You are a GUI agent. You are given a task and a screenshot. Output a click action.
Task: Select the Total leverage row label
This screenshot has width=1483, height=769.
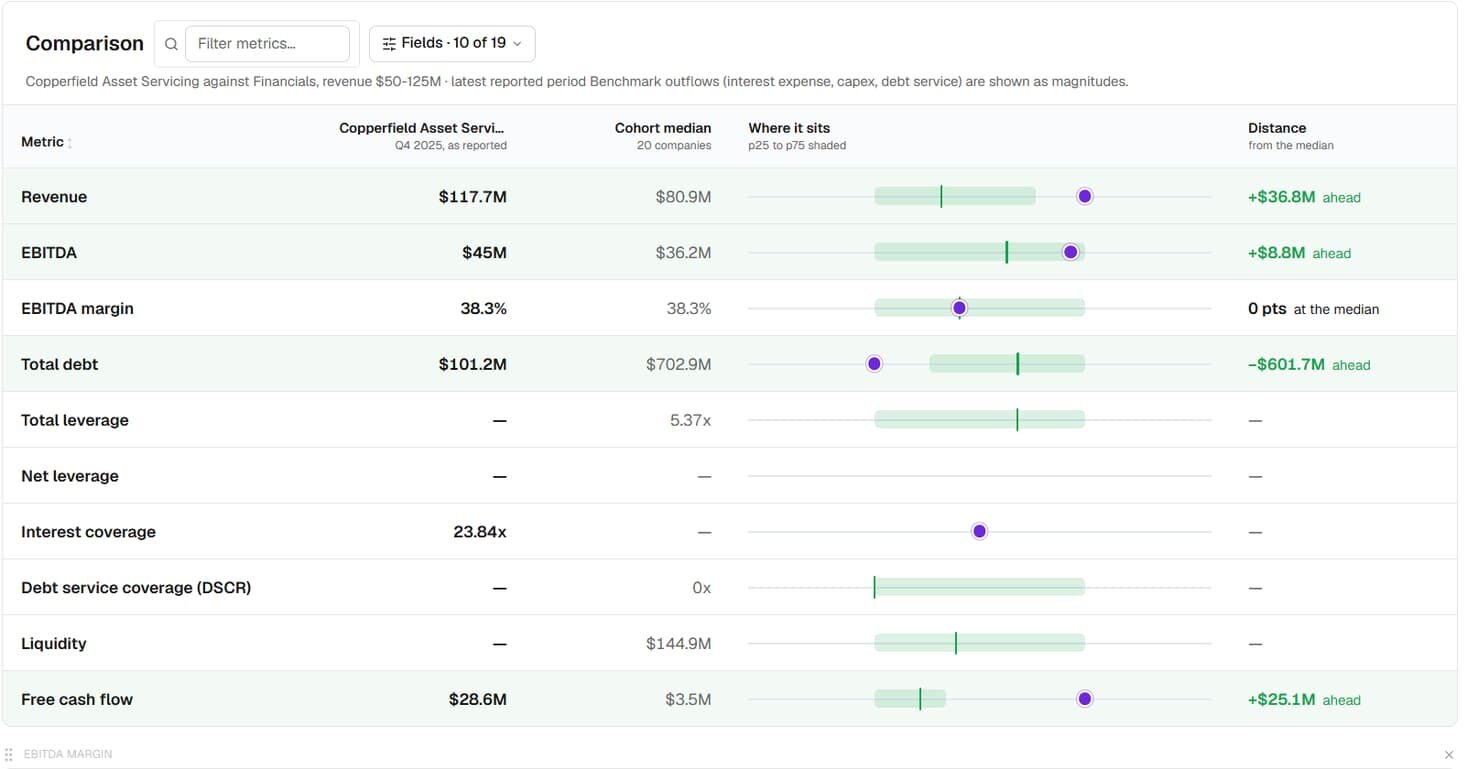tap(75, 420)
